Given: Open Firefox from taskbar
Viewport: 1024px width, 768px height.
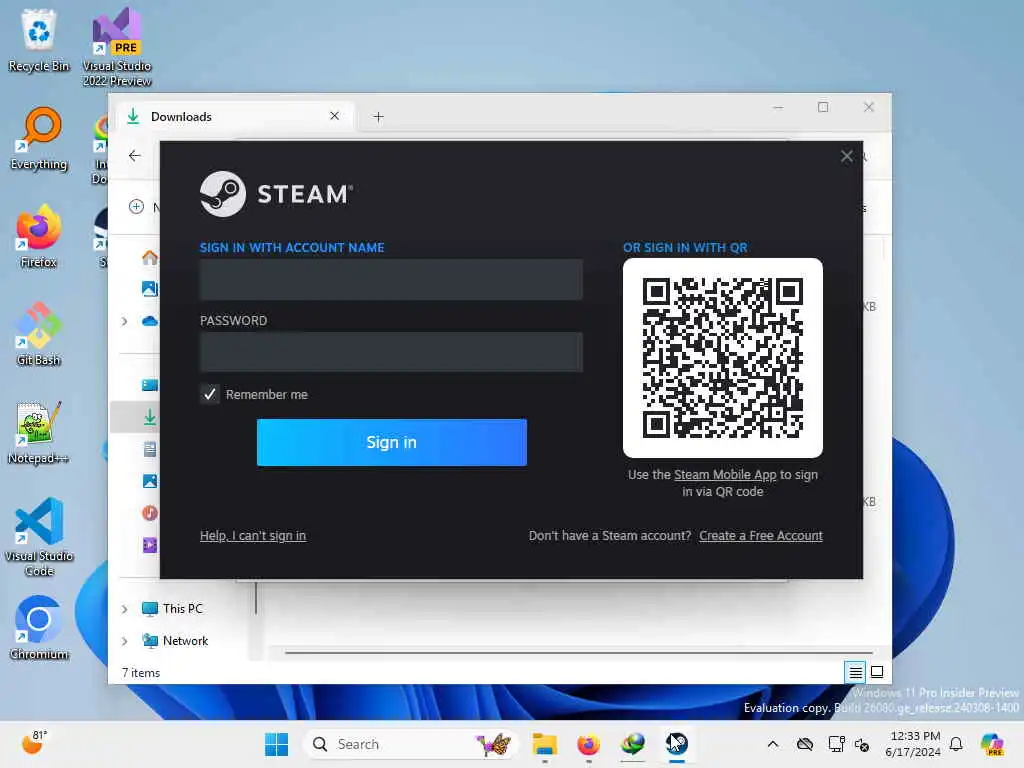Looking at the screenshot, I should [588, 744].
